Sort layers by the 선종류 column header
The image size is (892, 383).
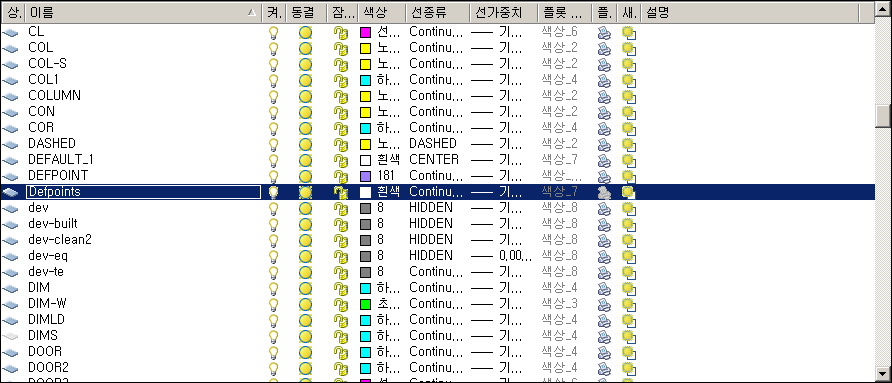pos(437,13)
